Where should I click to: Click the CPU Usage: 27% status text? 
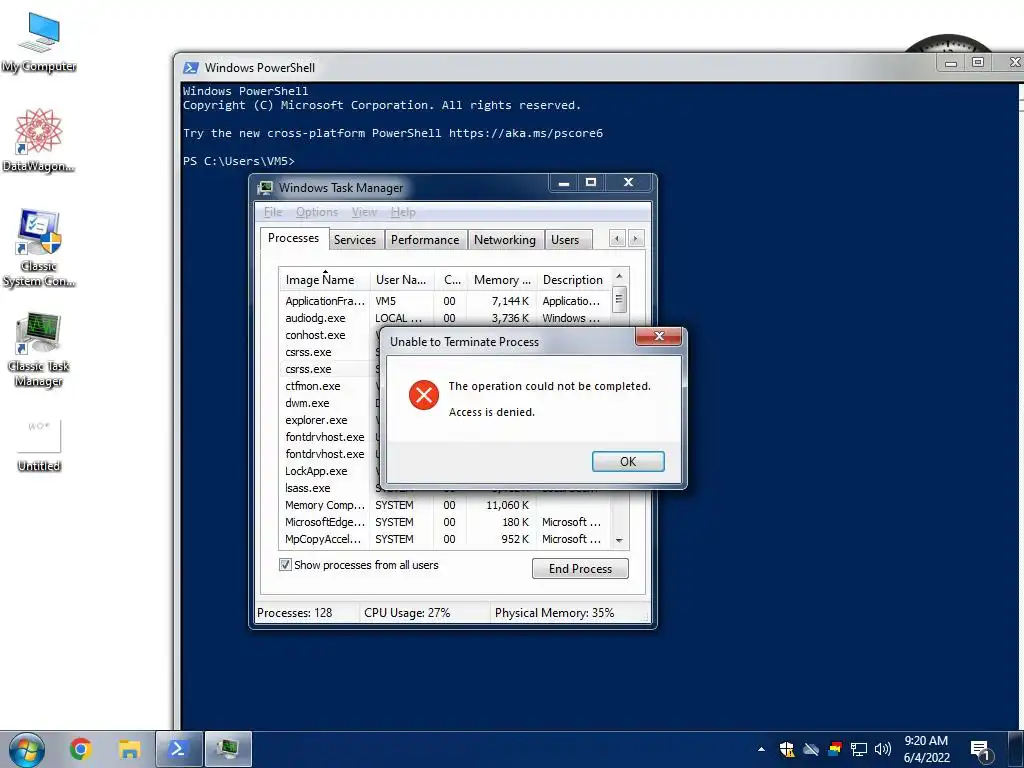(x=407, y=613)
